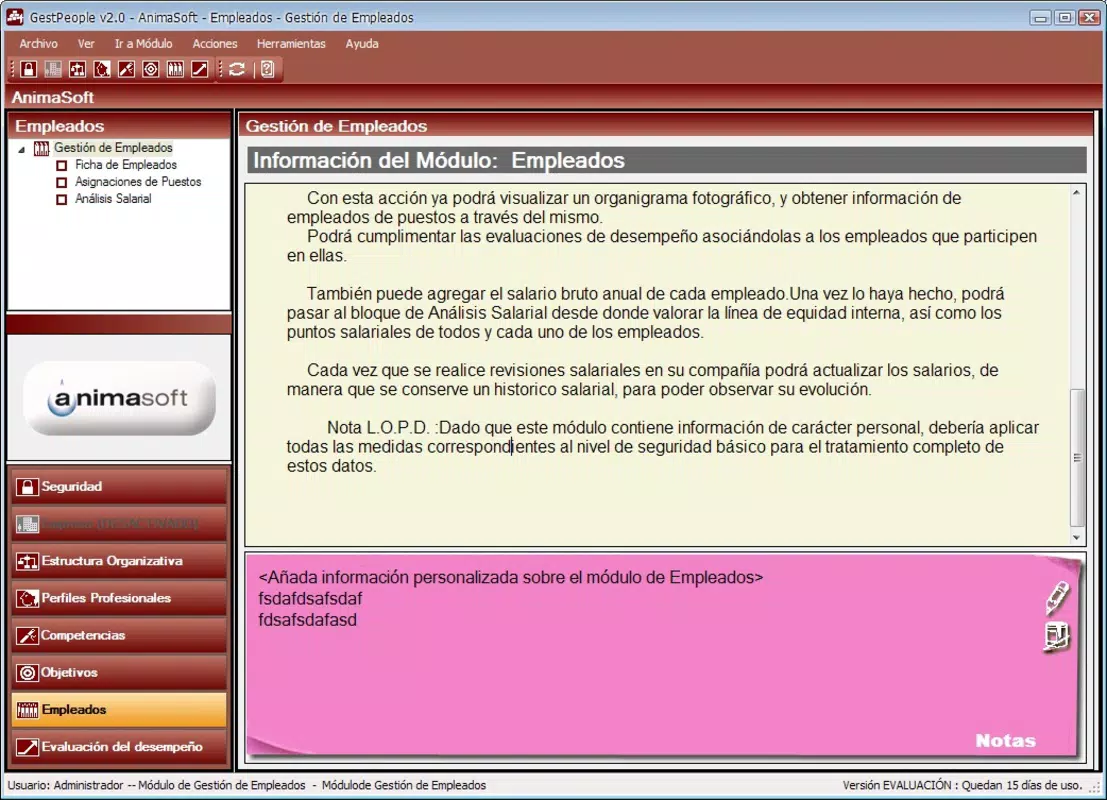Click the disabled module button in sidebar
This screenshot has width=1107, height=800.
(x=119, y=524)
